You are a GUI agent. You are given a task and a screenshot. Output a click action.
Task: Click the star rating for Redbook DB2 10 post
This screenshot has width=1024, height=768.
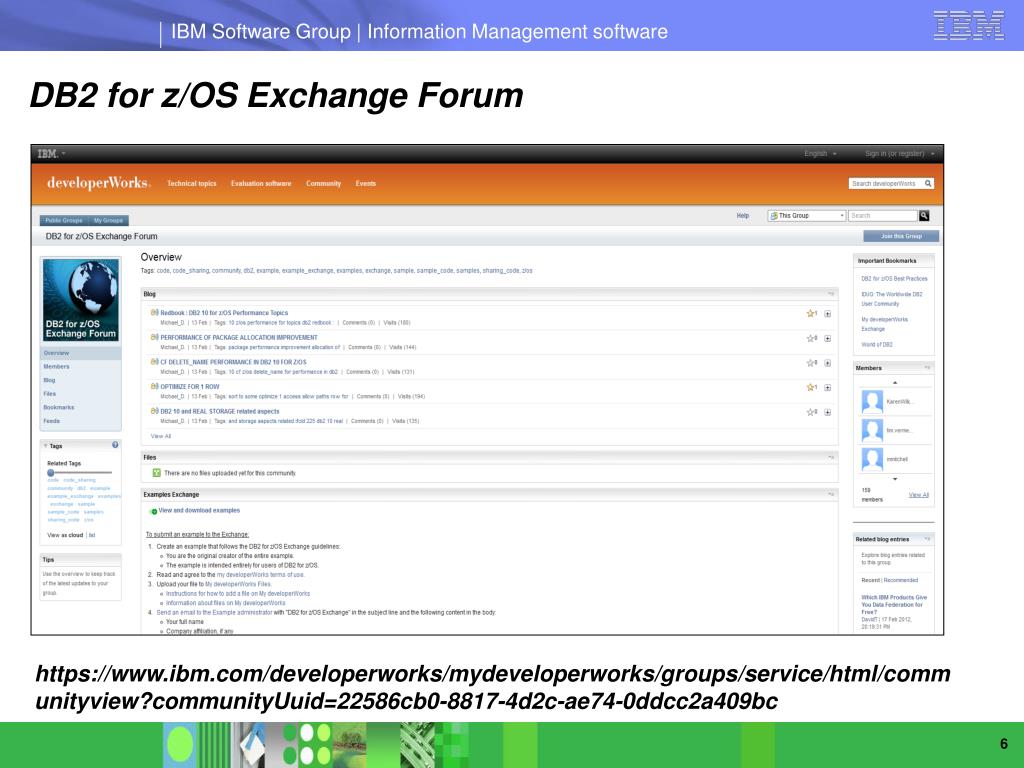point(812,313)
